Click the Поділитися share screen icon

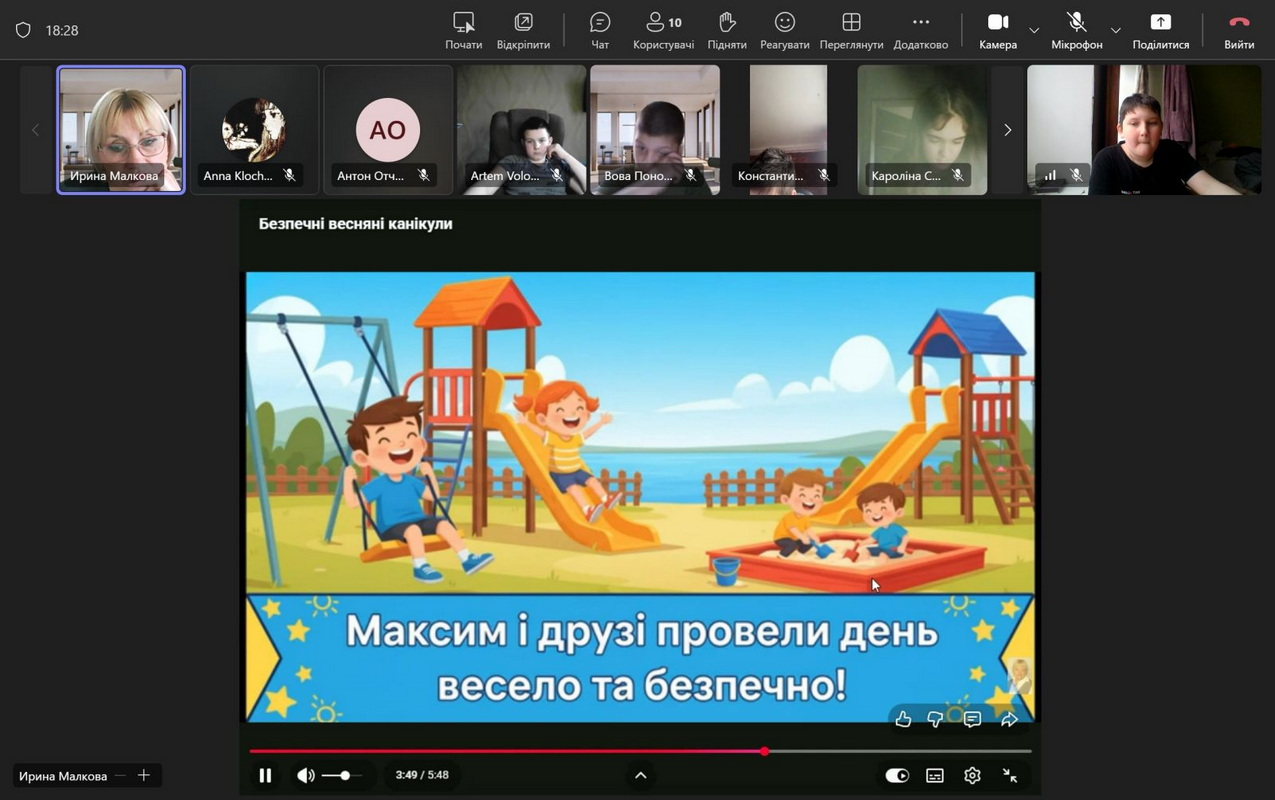click(1160, 23)
